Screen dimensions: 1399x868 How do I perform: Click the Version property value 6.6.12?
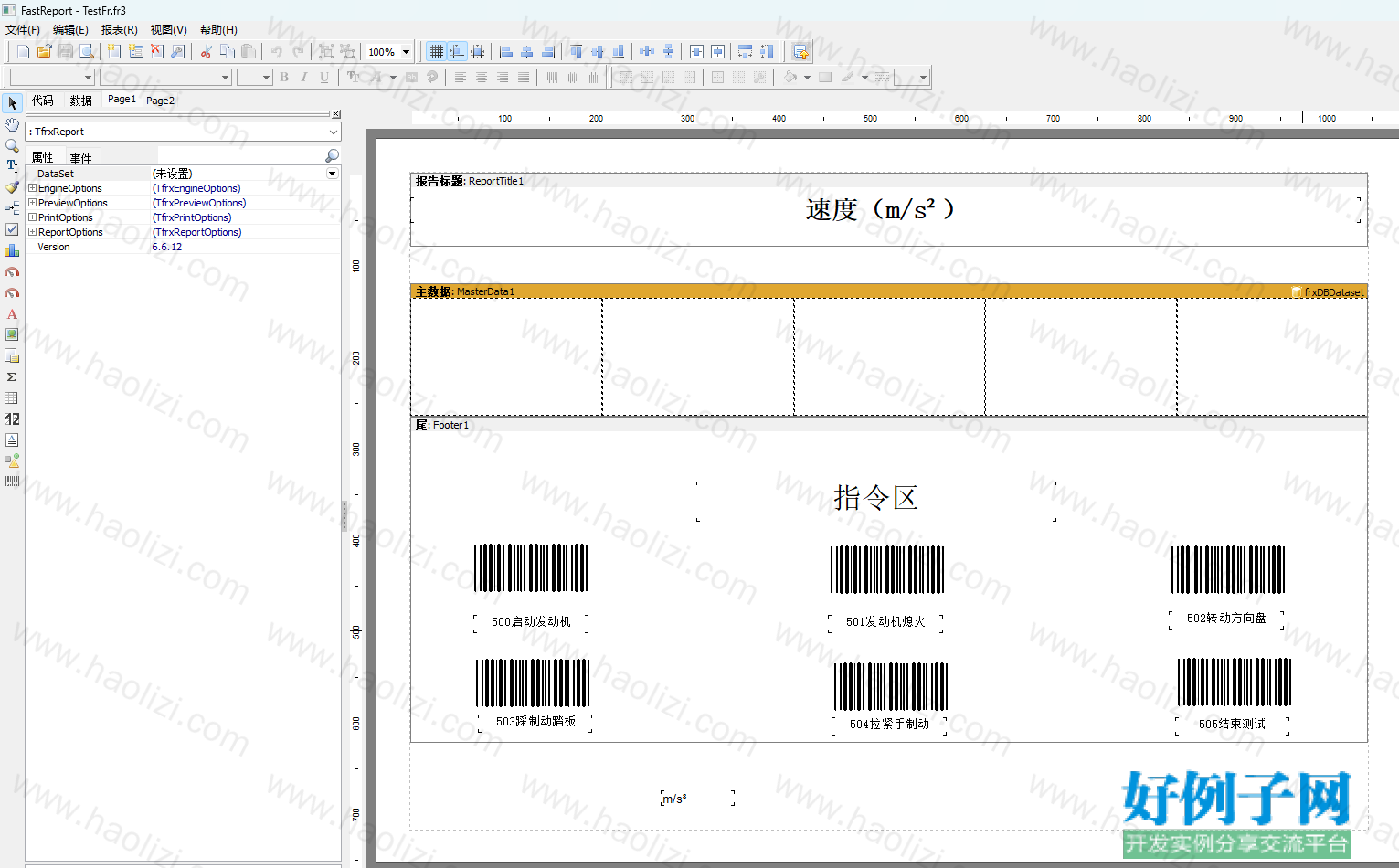click(167, 247)
